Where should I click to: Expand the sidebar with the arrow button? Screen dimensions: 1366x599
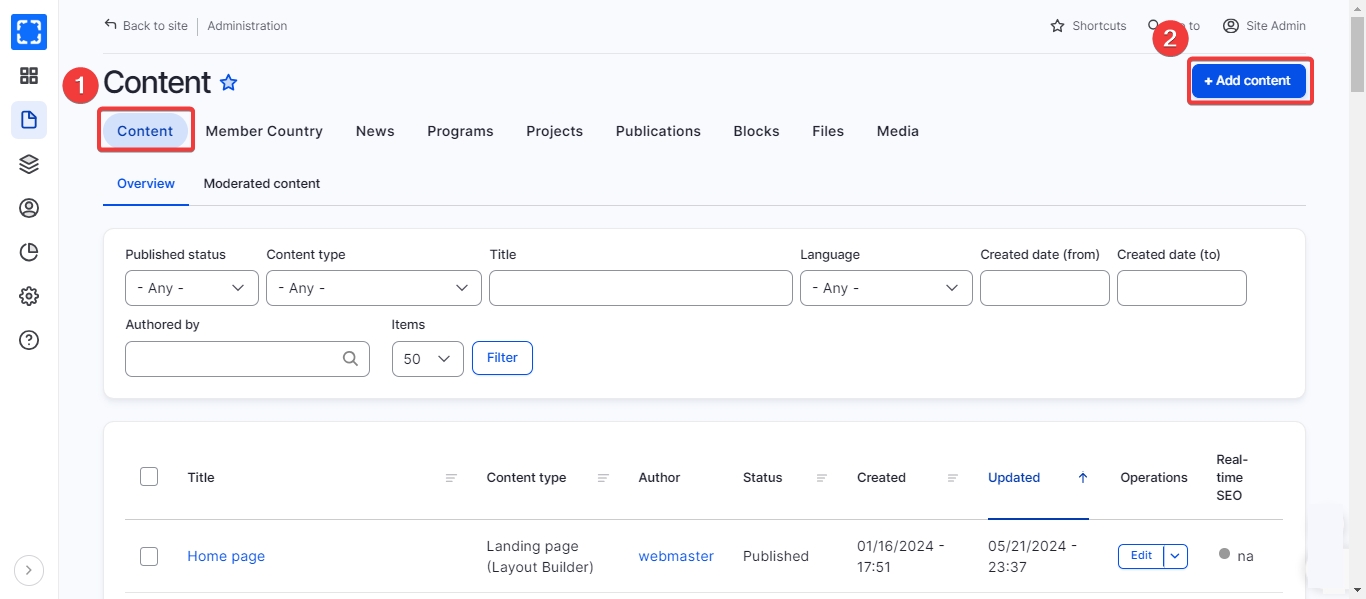[28, 570]
